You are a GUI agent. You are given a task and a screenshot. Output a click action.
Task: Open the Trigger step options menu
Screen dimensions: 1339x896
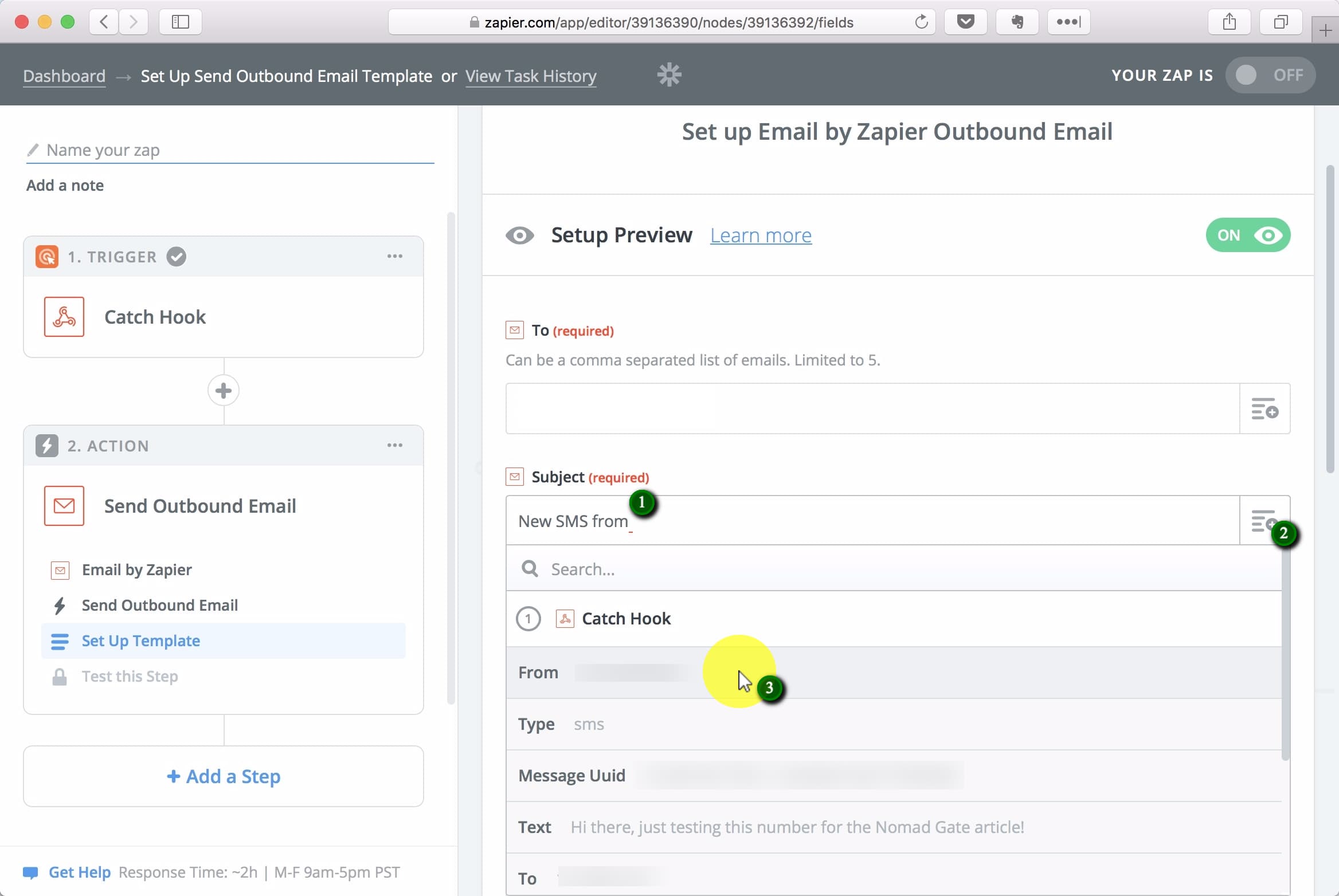pyautogui.click(x=395, y=256)
